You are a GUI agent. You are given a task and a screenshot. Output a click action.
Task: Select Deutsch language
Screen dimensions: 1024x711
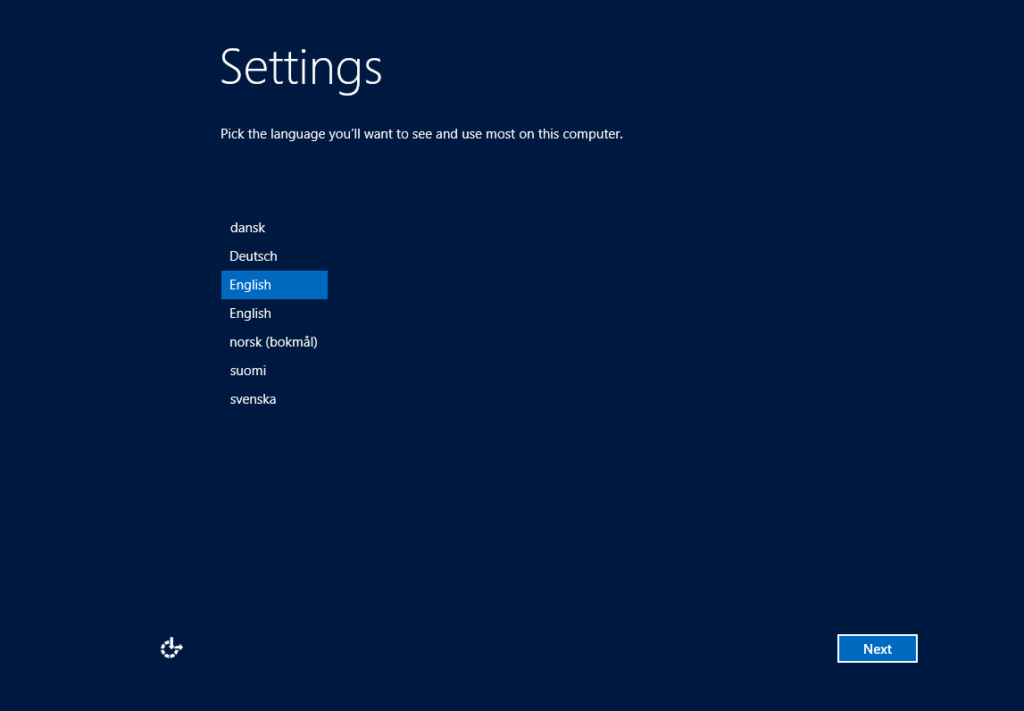tap(274, 257)
